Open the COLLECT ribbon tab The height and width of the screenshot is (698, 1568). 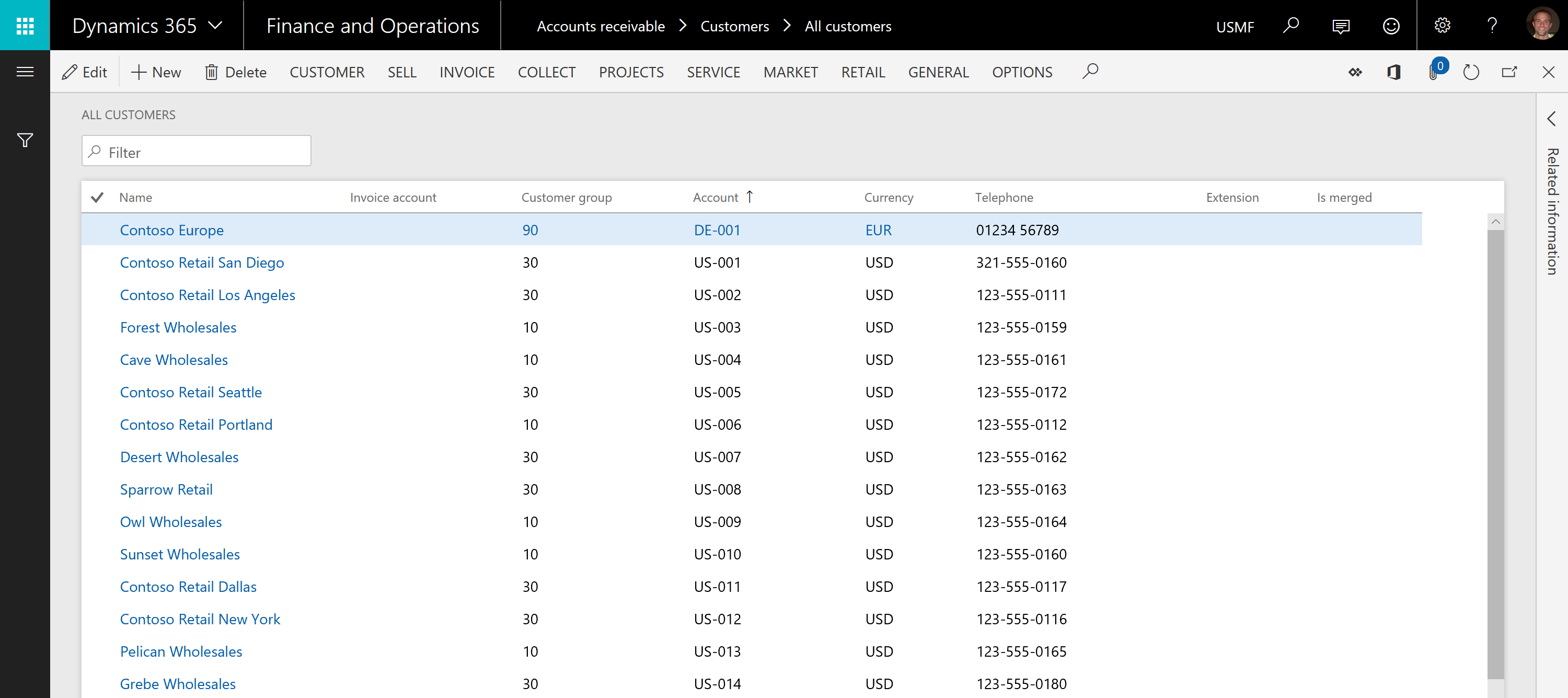click(547, 72)
